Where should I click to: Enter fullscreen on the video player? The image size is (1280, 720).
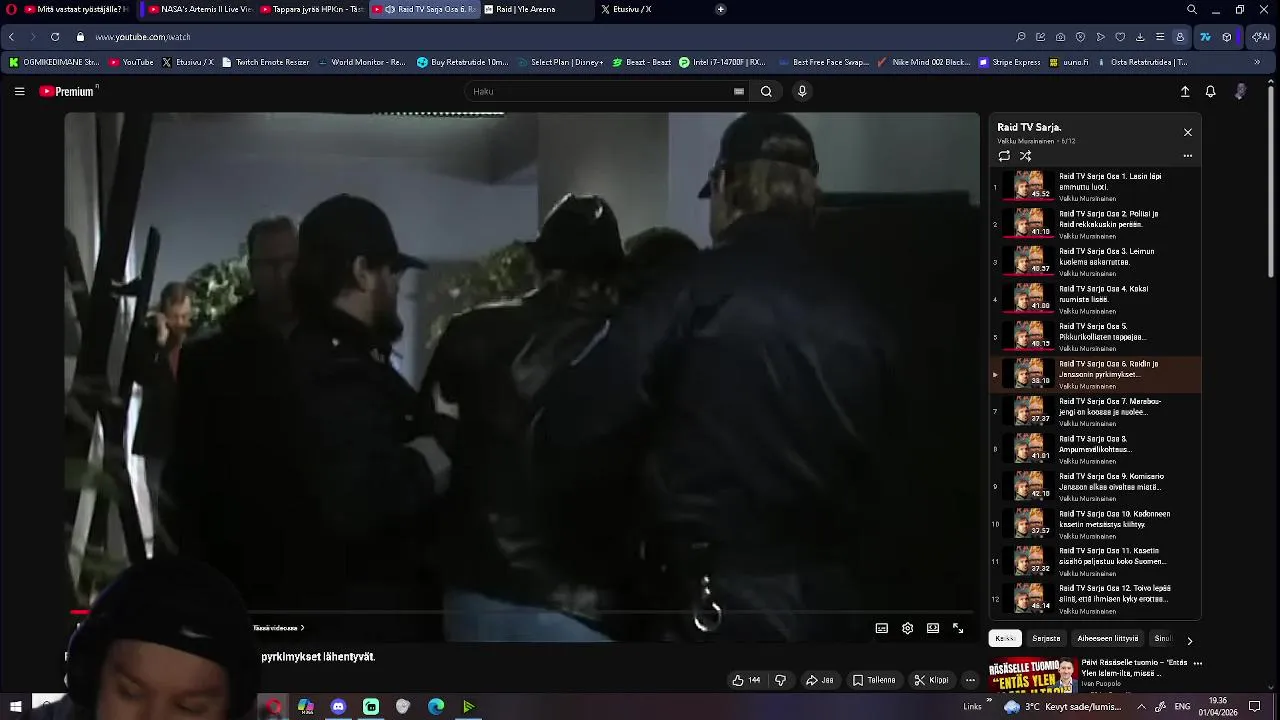958,628
